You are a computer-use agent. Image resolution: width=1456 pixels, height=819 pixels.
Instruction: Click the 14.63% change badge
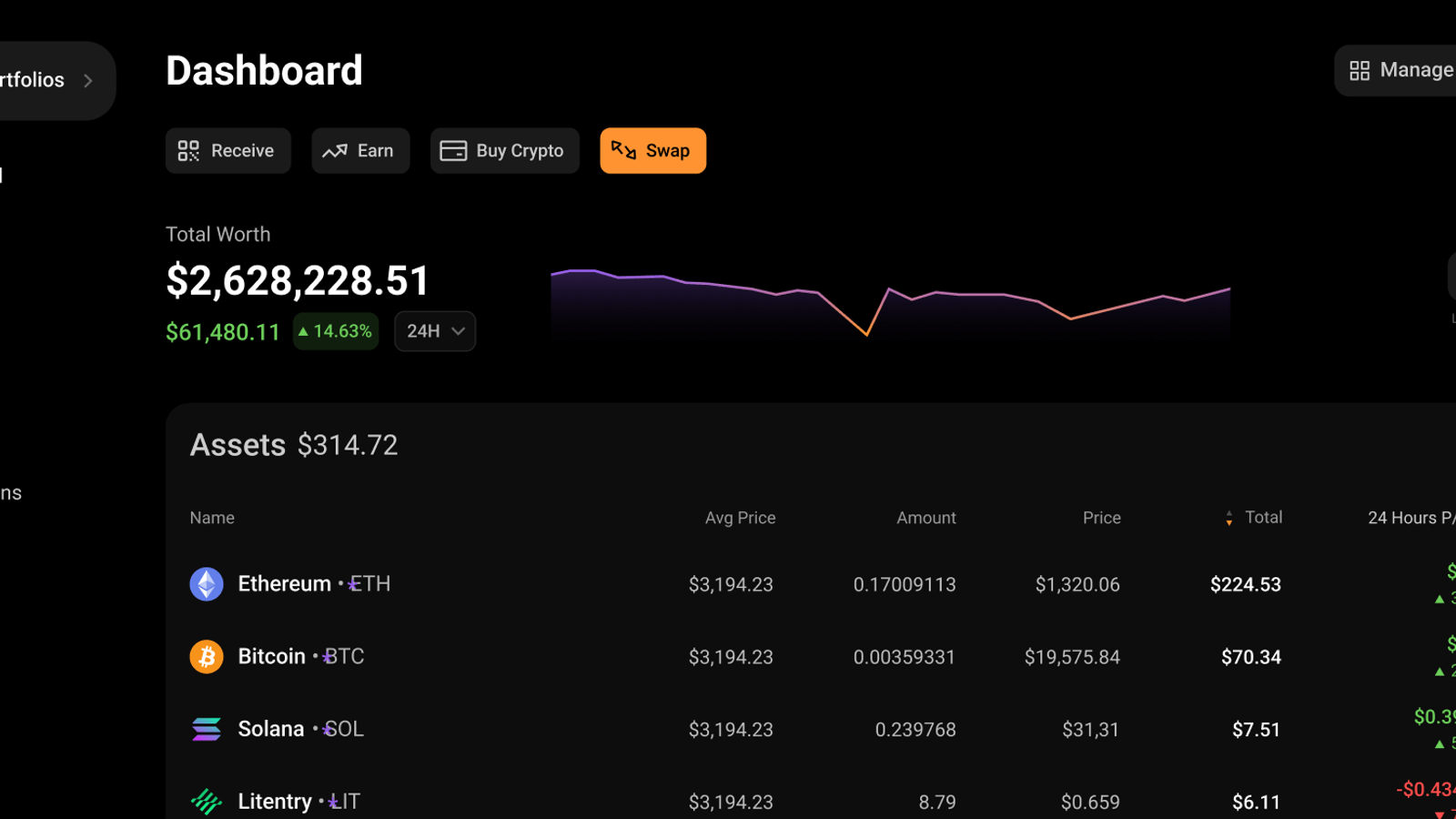pyautogui.click(x=336, y=331)
